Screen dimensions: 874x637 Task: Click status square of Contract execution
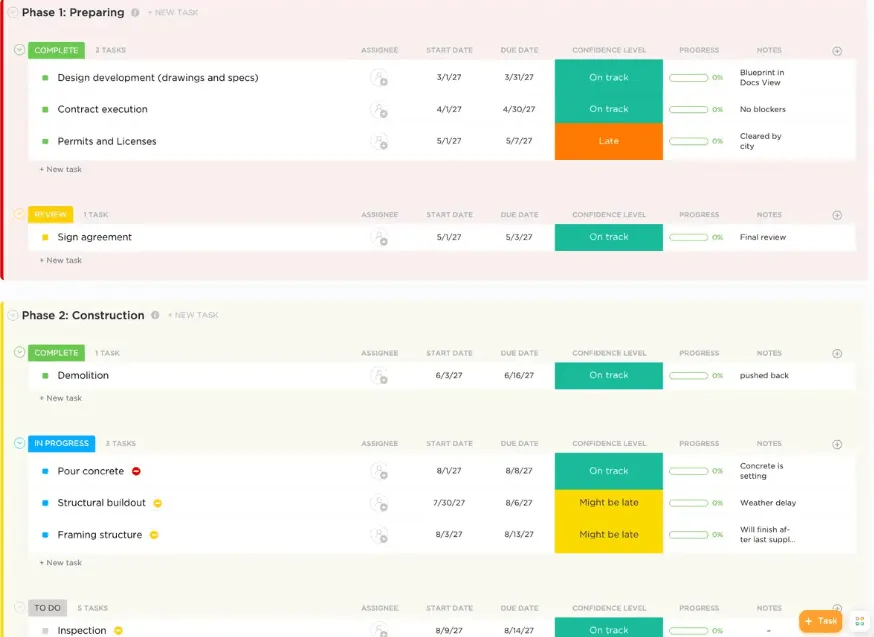(x=45, y=109)
